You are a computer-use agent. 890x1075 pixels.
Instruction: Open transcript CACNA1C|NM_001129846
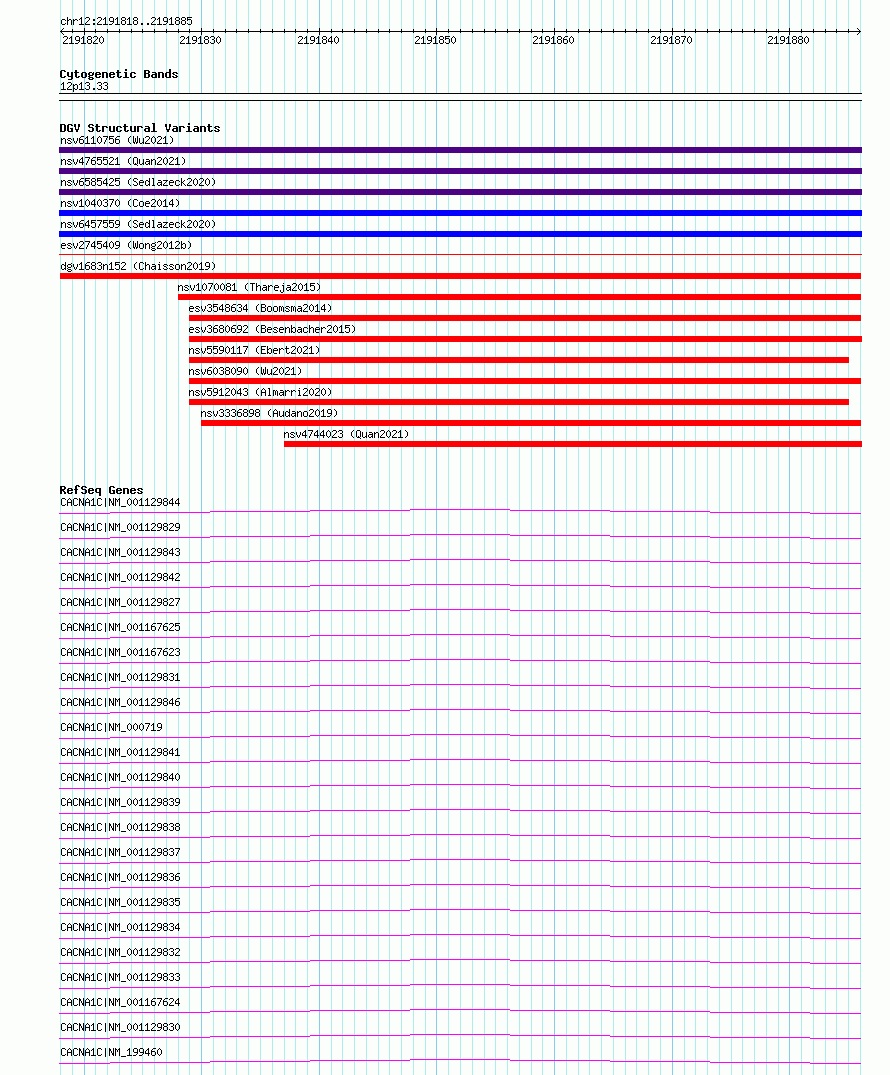point(120,703)
